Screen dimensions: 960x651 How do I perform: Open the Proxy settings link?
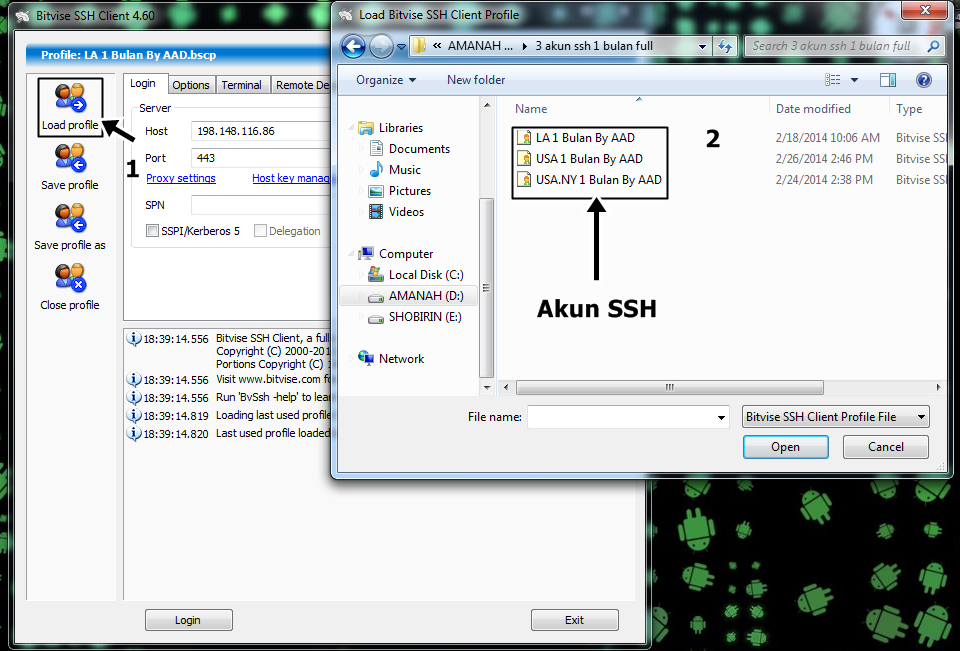click(x=181, y=178)
